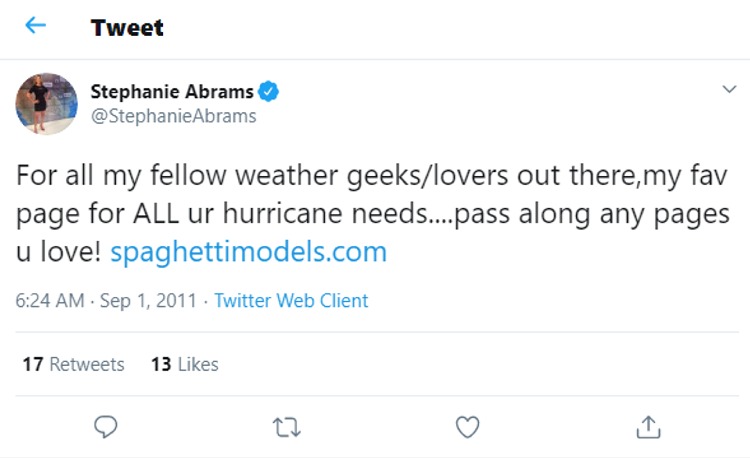
Task: Click 'u love!' in the tweet's last line
Action: (58, 252)
